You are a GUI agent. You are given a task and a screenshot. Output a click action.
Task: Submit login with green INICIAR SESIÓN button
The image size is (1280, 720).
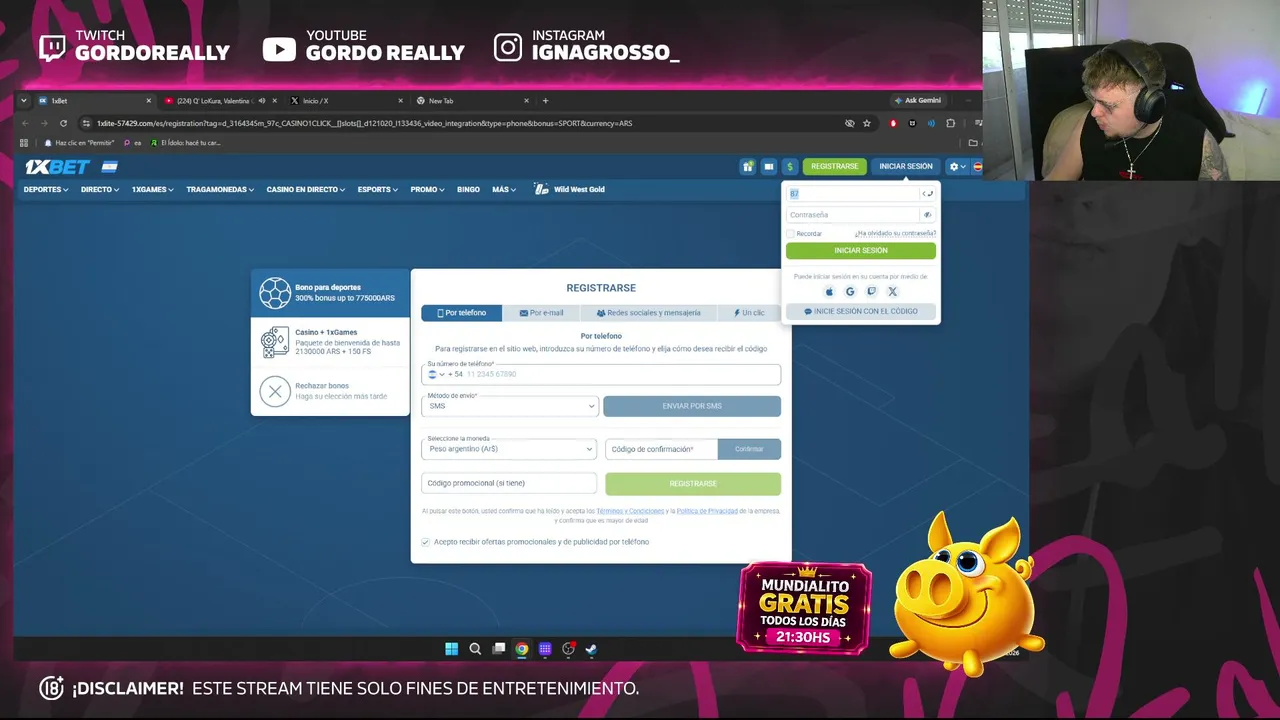point(861,251)
